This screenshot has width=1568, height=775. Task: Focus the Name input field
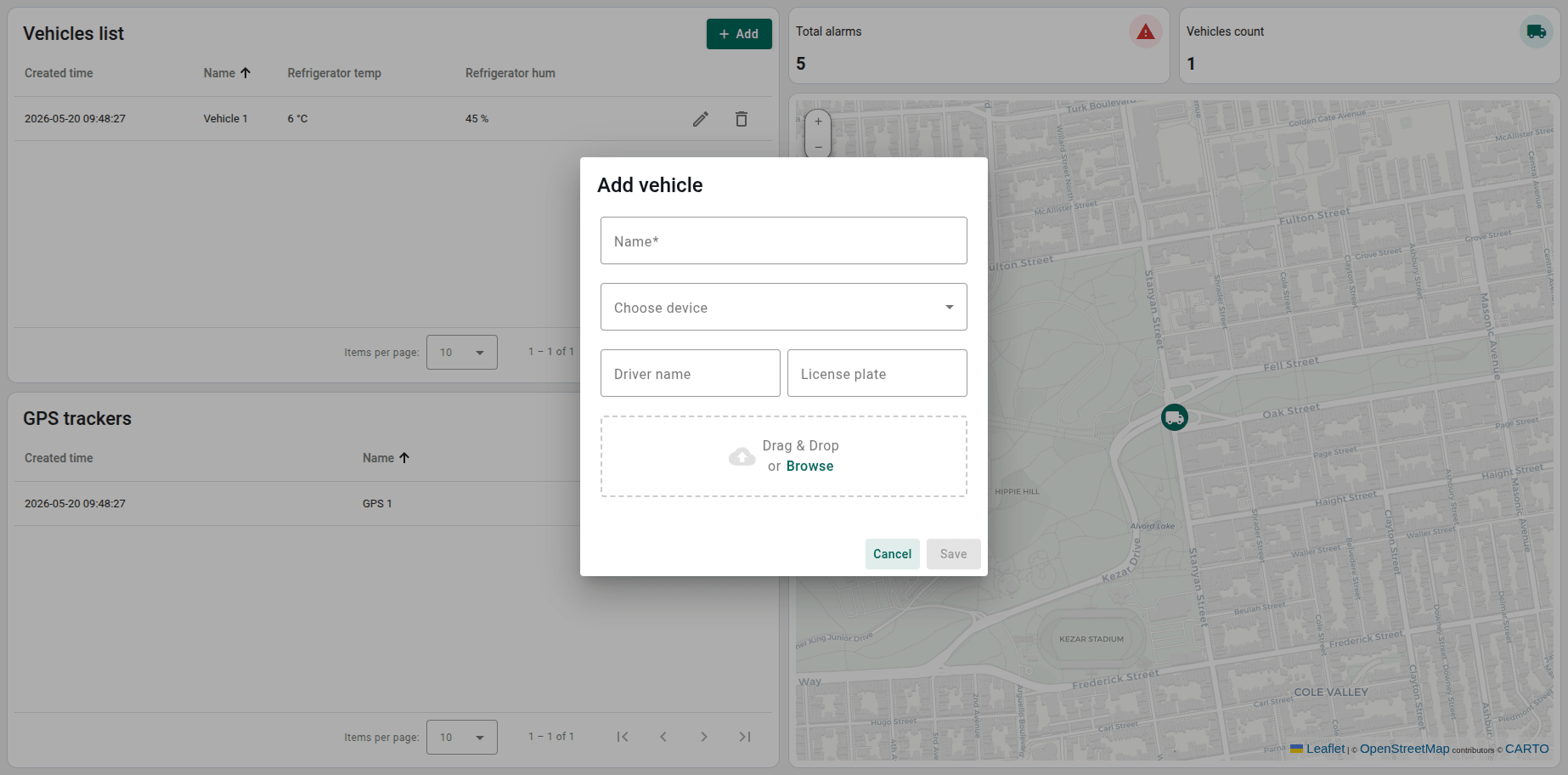click(784, 240)
